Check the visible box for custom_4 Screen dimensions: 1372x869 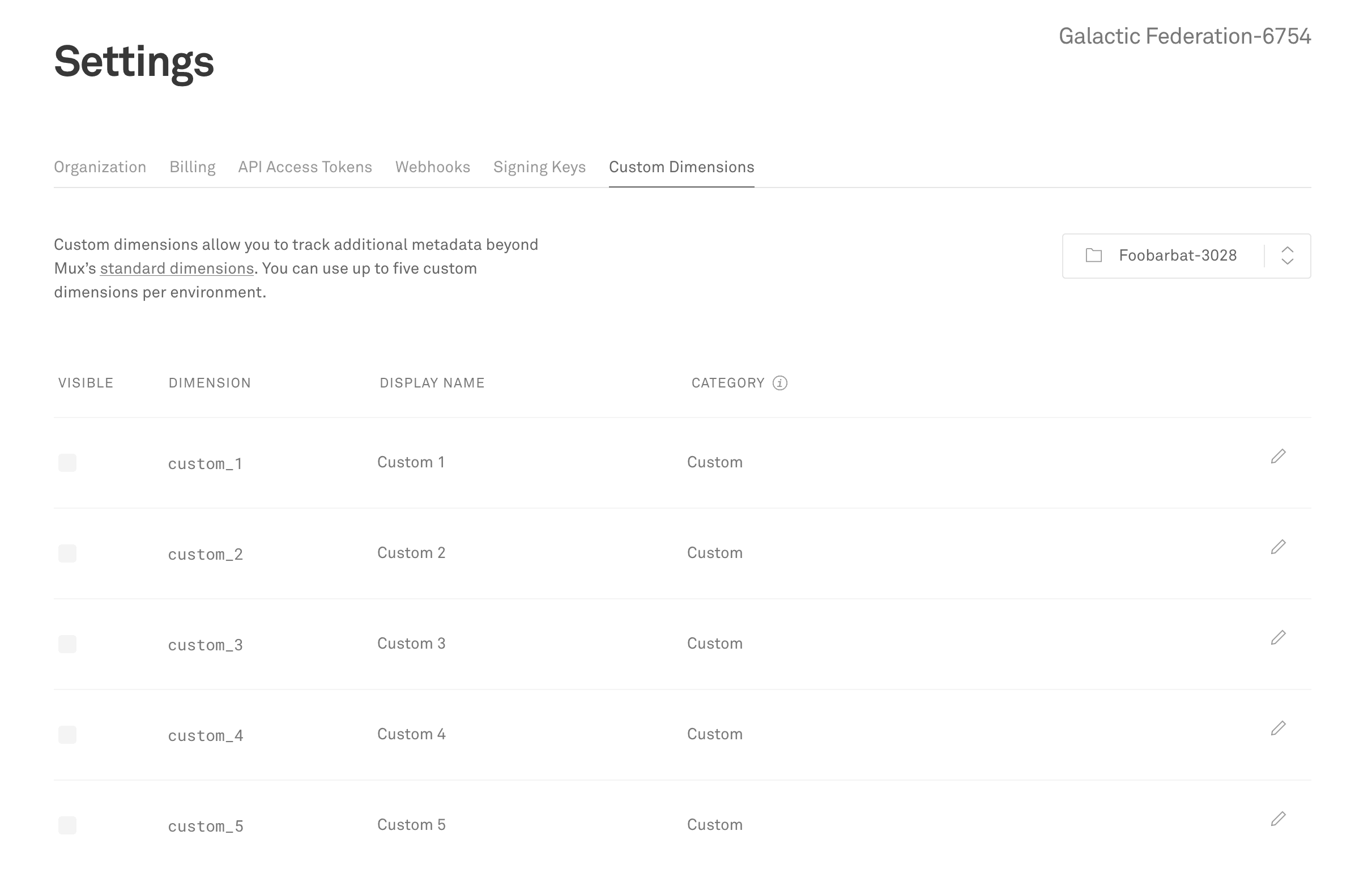click(x=67, y=735)
